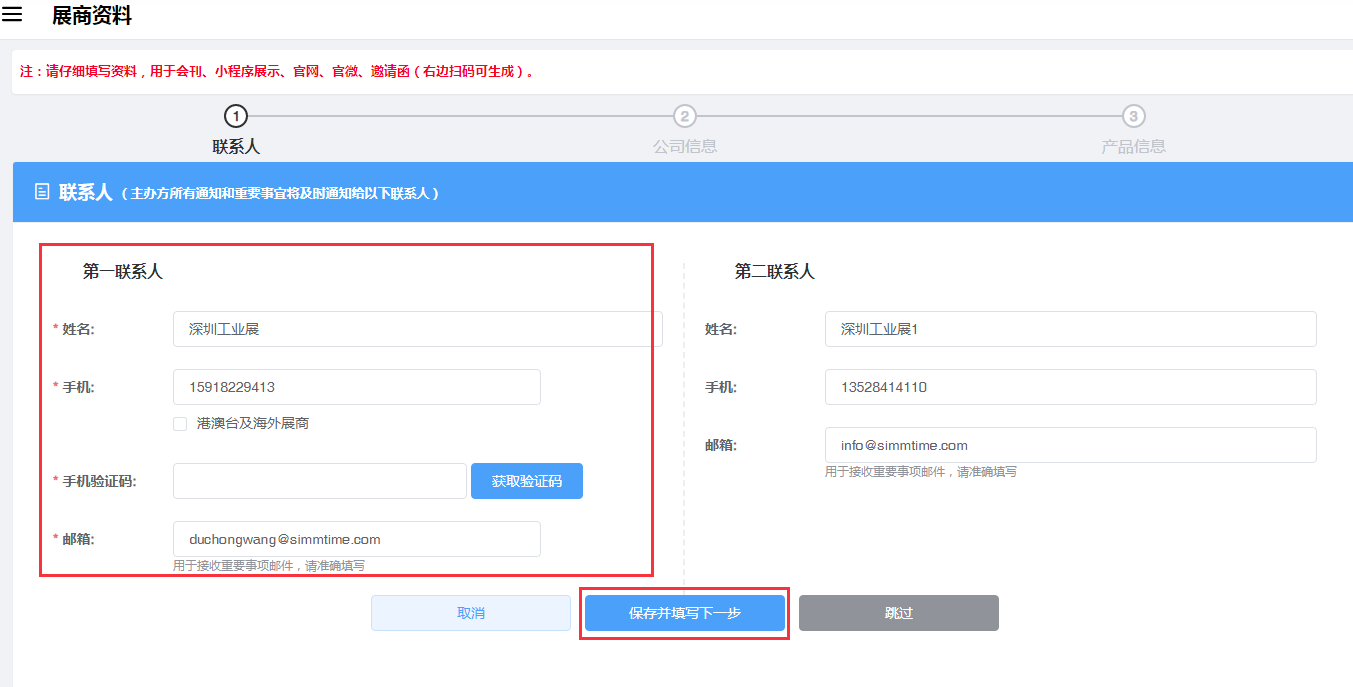Select the duchongwang@simmtime.com email field
The width and height of the screenshot is (1353, 687).
tap(356, 539)
